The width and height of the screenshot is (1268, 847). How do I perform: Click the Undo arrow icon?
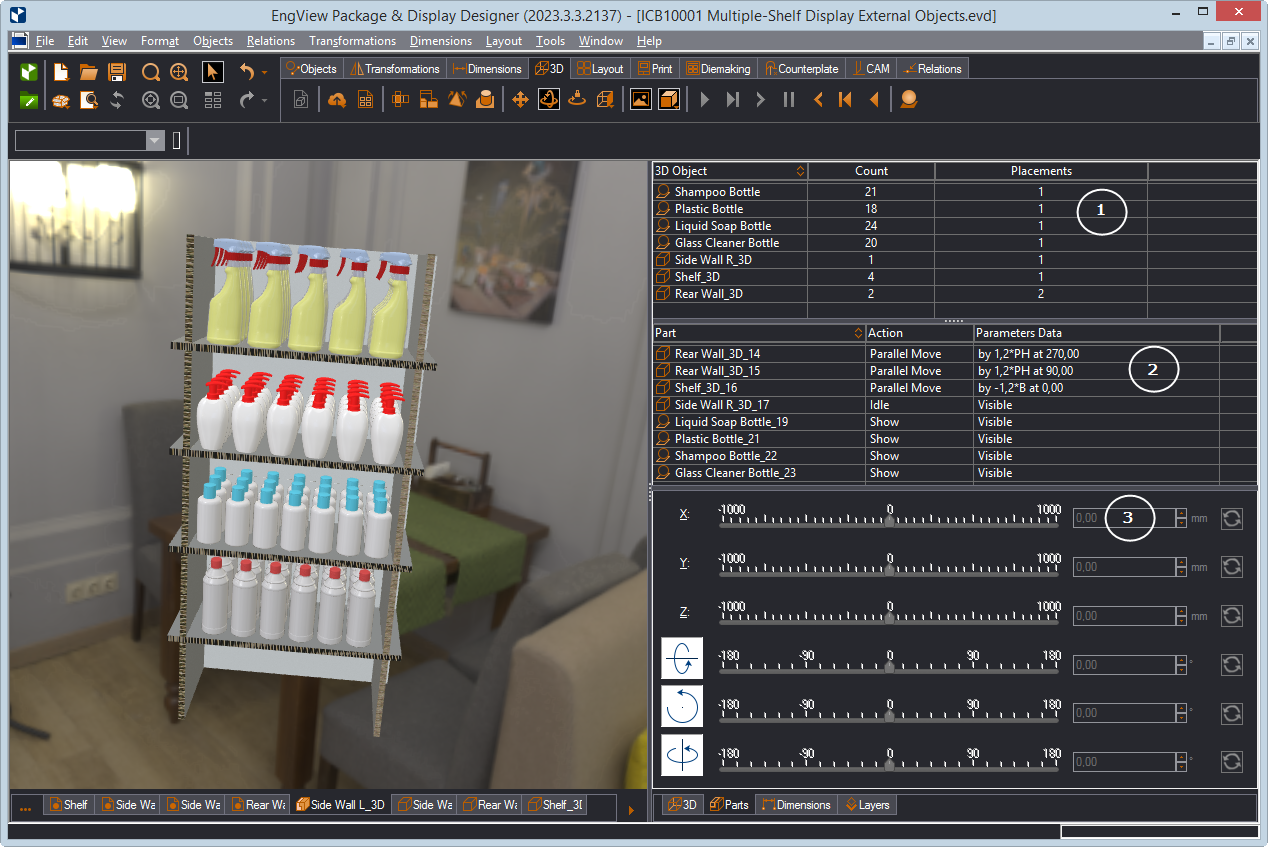coord(247,72)
